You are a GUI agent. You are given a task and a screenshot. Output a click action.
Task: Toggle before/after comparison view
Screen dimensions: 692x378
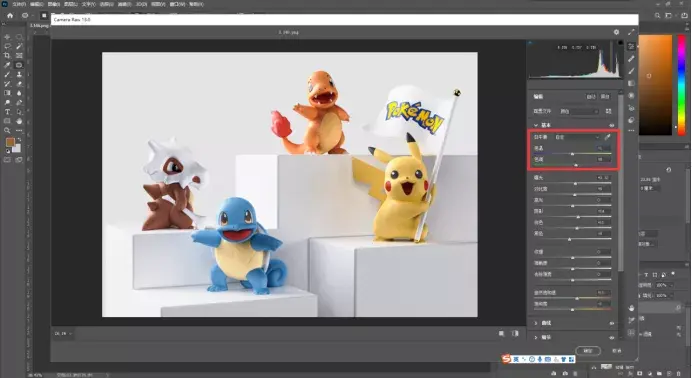pyautogui.click(x=515, y=334)
